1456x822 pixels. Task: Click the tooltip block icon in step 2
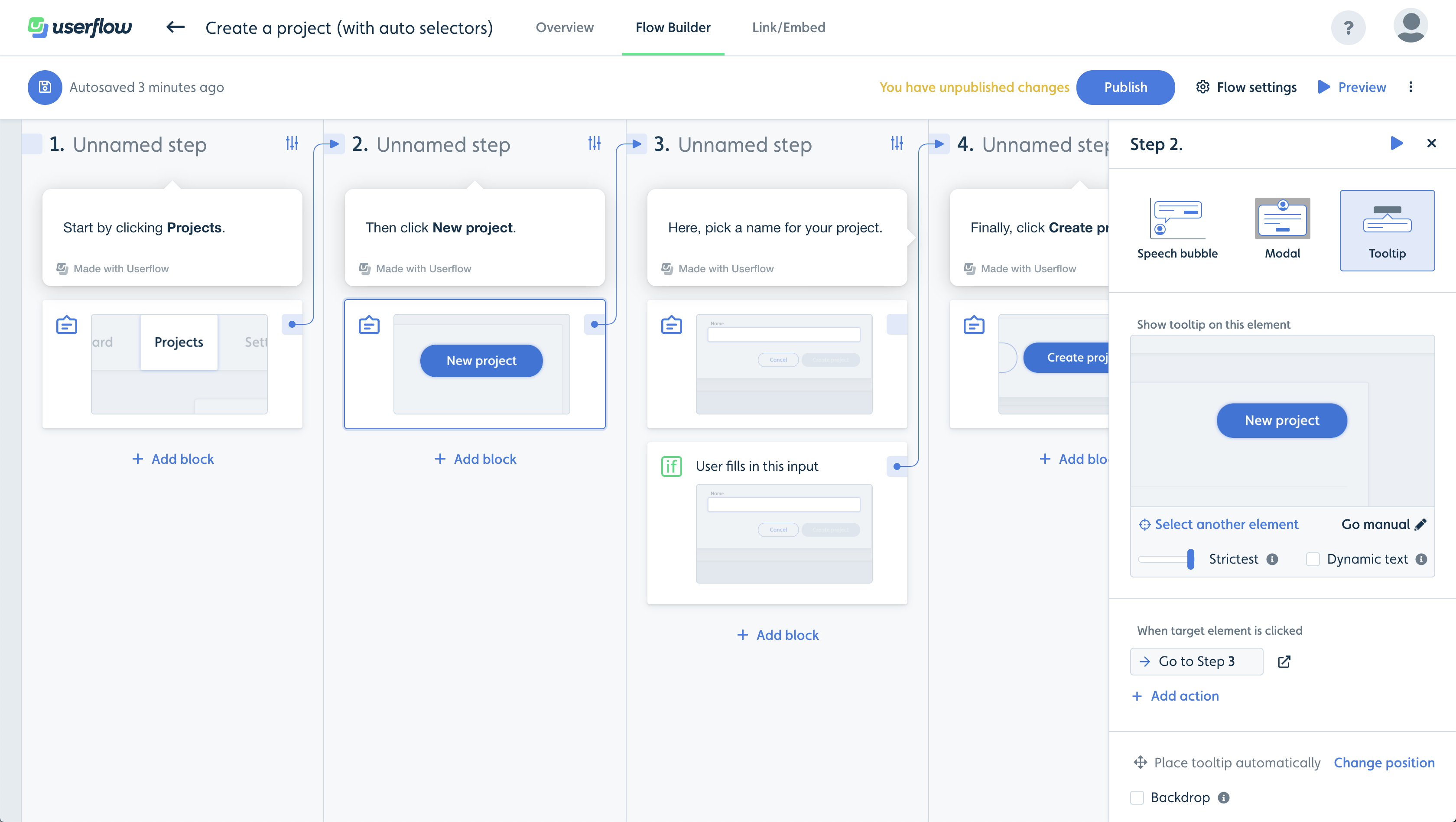pyautogui.click(x=369, y=325)
